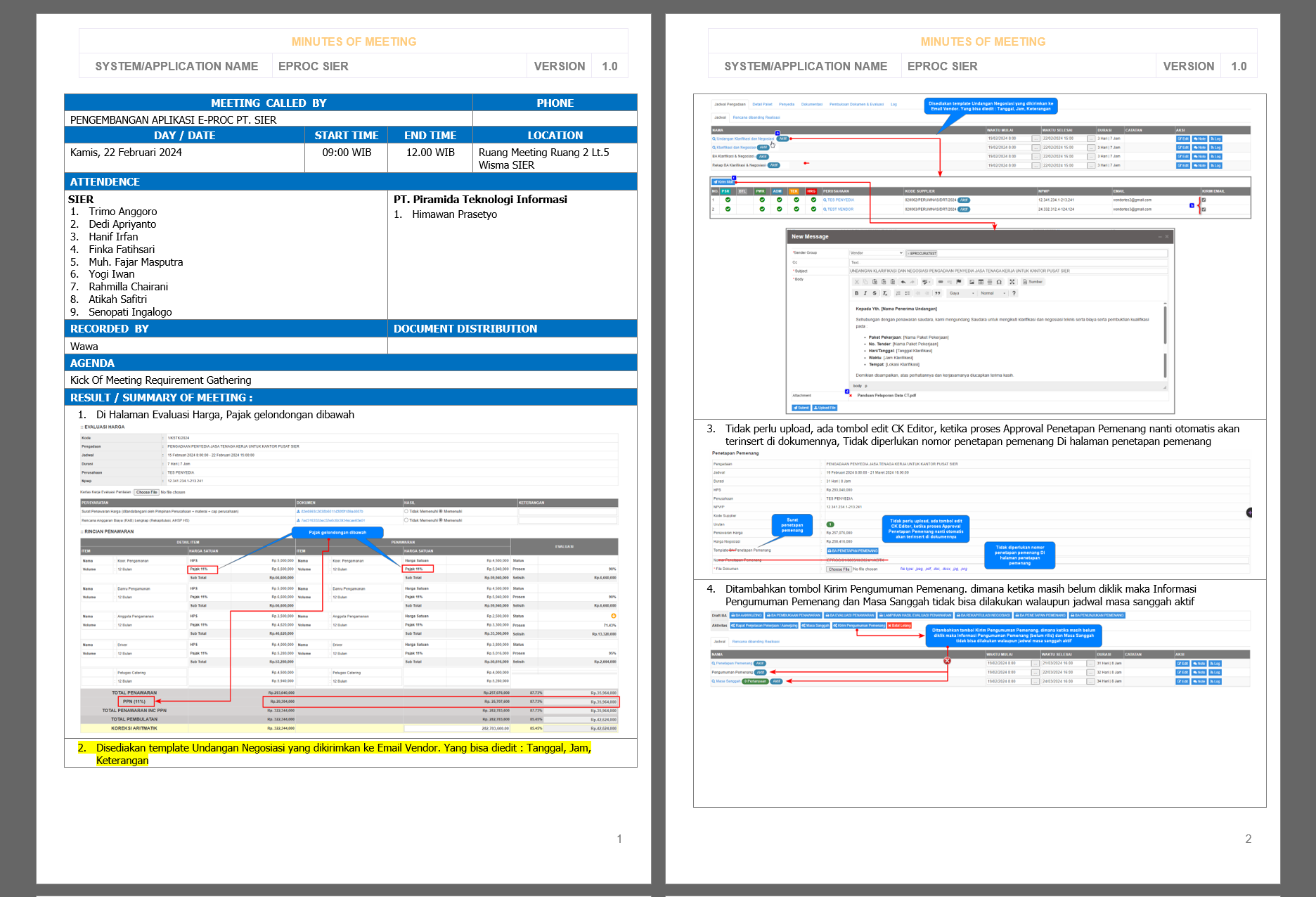Open the Normal paragraph format dropdown

[991, 293]
